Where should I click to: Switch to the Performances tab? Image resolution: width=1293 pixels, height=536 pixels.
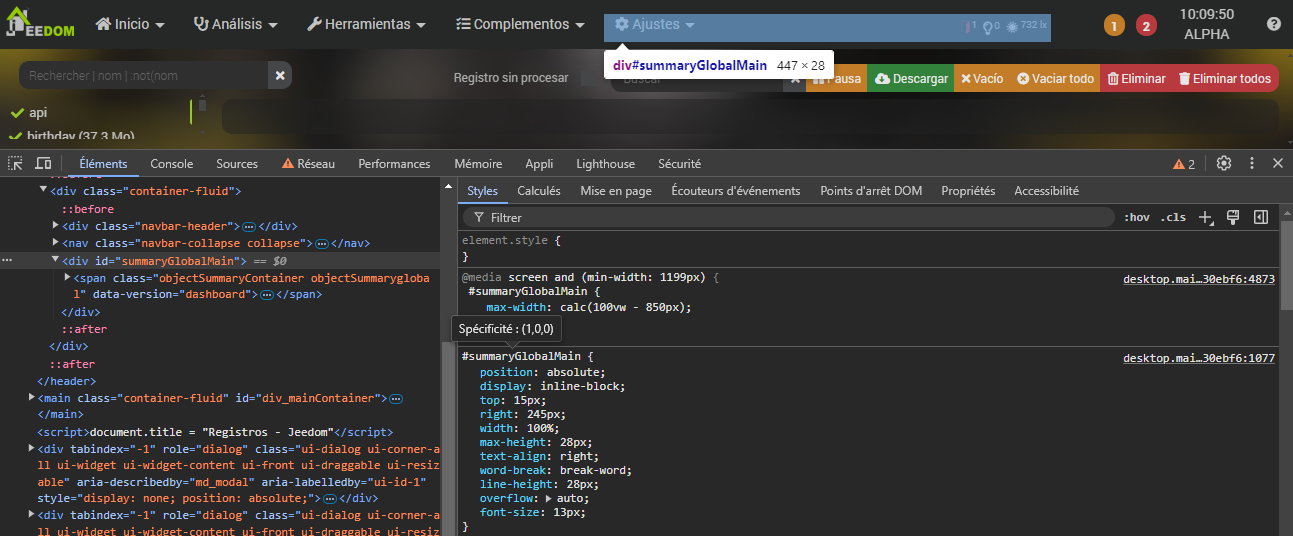(x=394, y=164)
